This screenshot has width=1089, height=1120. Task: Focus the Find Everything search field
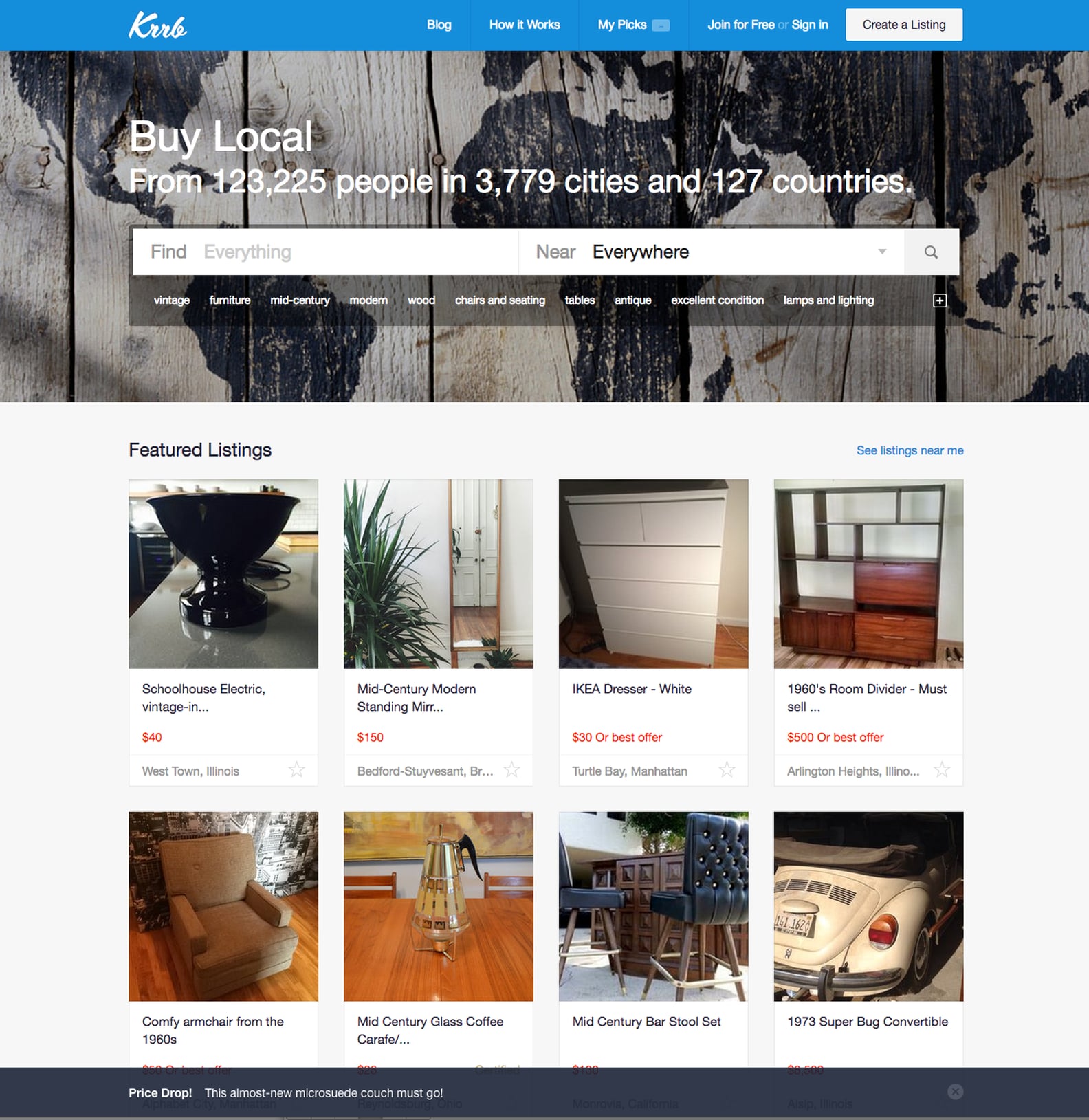pyautogui.click(x=325, y=252)
